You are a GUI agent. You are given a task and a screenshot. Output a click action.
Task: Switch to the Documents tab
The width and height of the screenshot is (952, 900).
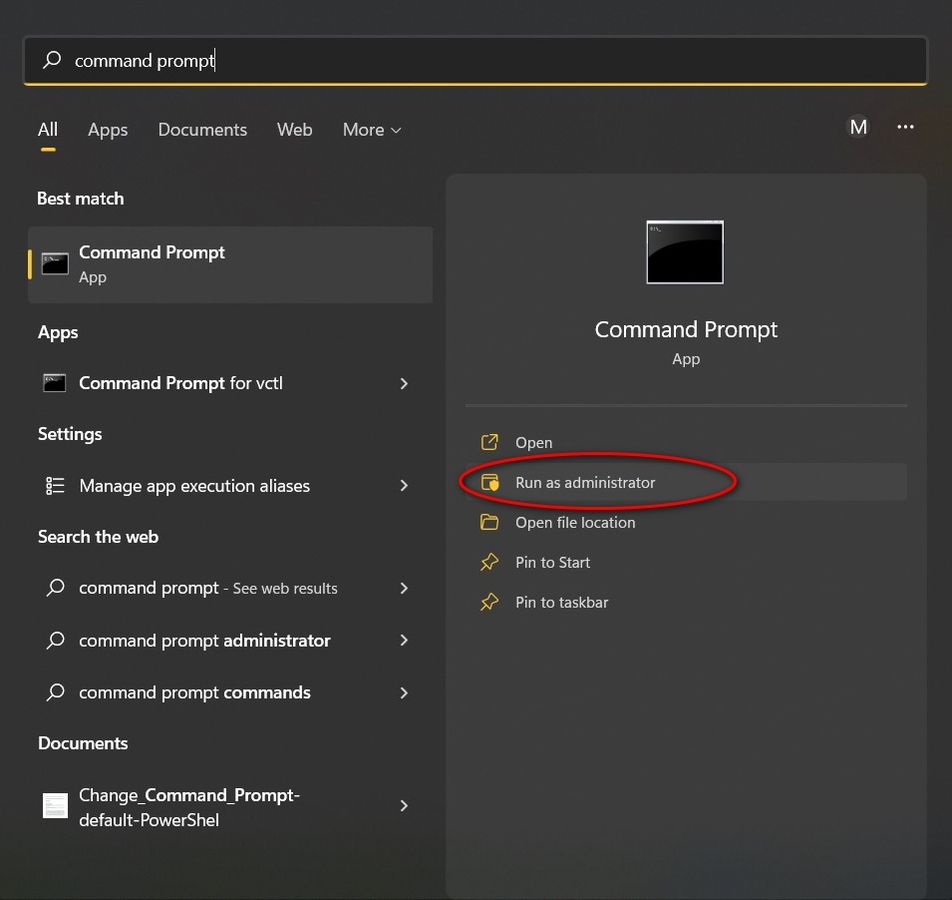(202, 129)
